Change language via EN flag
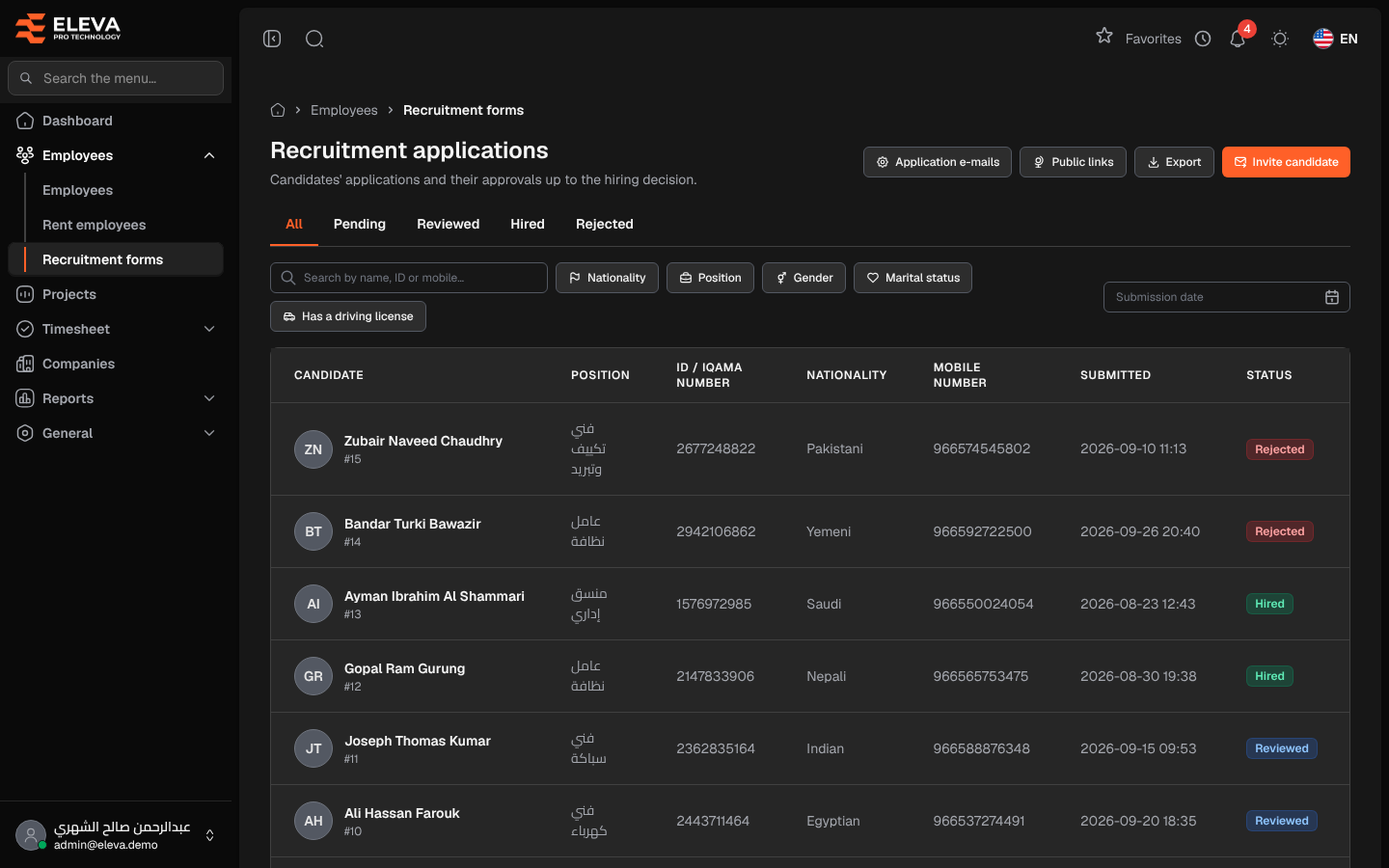This screenshot has height=868, width=1389. point(1335,39)
